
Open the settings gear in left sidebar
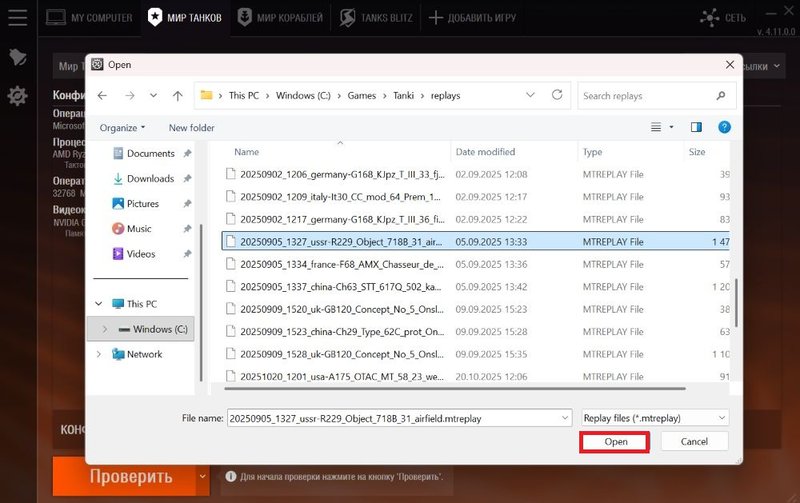point(17,96)
